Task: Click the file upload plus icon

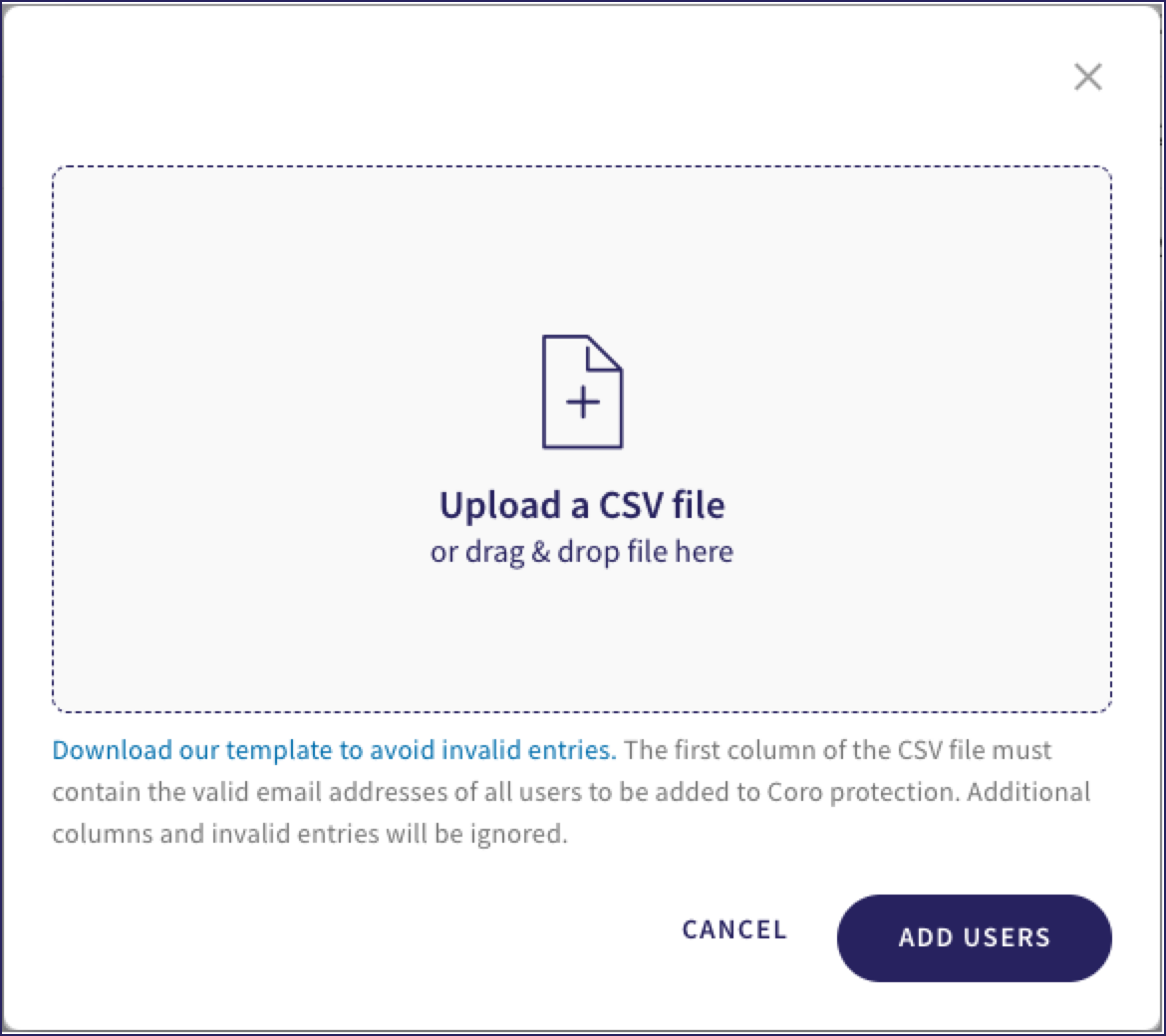Action: [582, 392]
